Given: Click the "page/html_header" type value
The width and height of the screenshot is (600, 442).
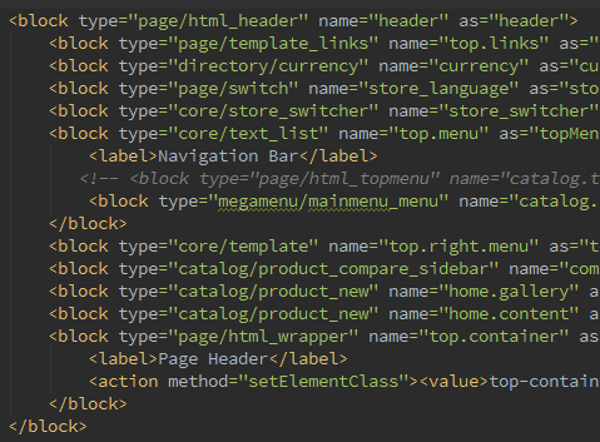Looking at the screenshot, I should coord(218,21).
